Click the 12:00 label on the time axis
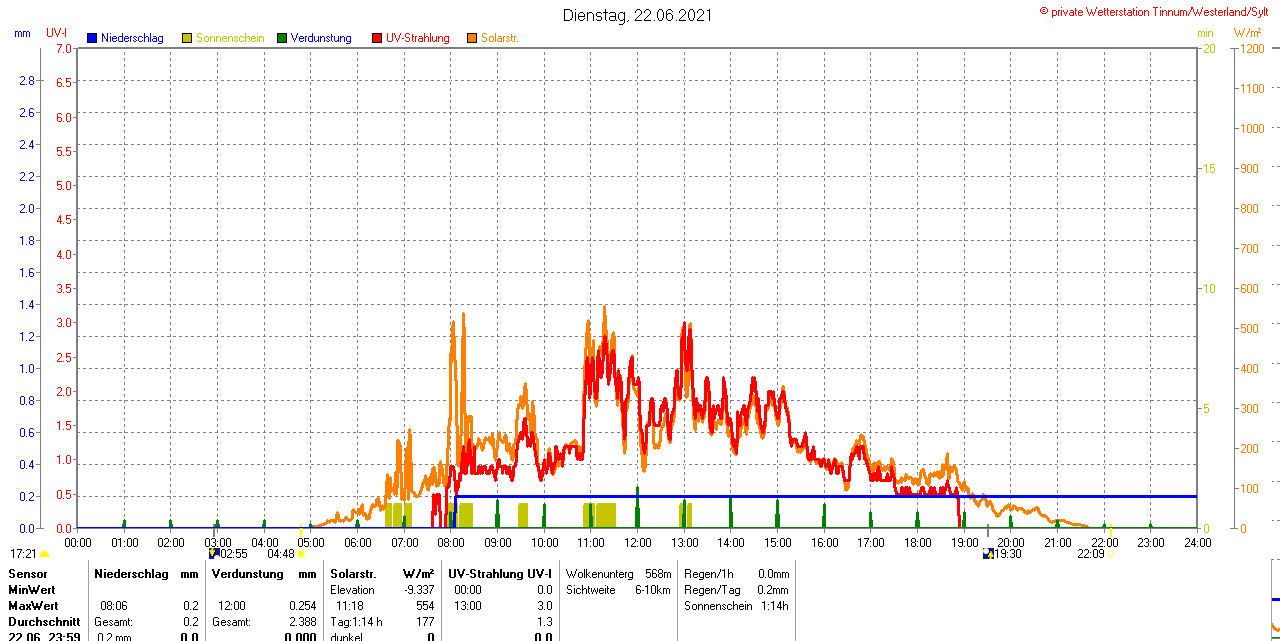The width and height of the screenshot is (1280, 641). tap(637, 543)
